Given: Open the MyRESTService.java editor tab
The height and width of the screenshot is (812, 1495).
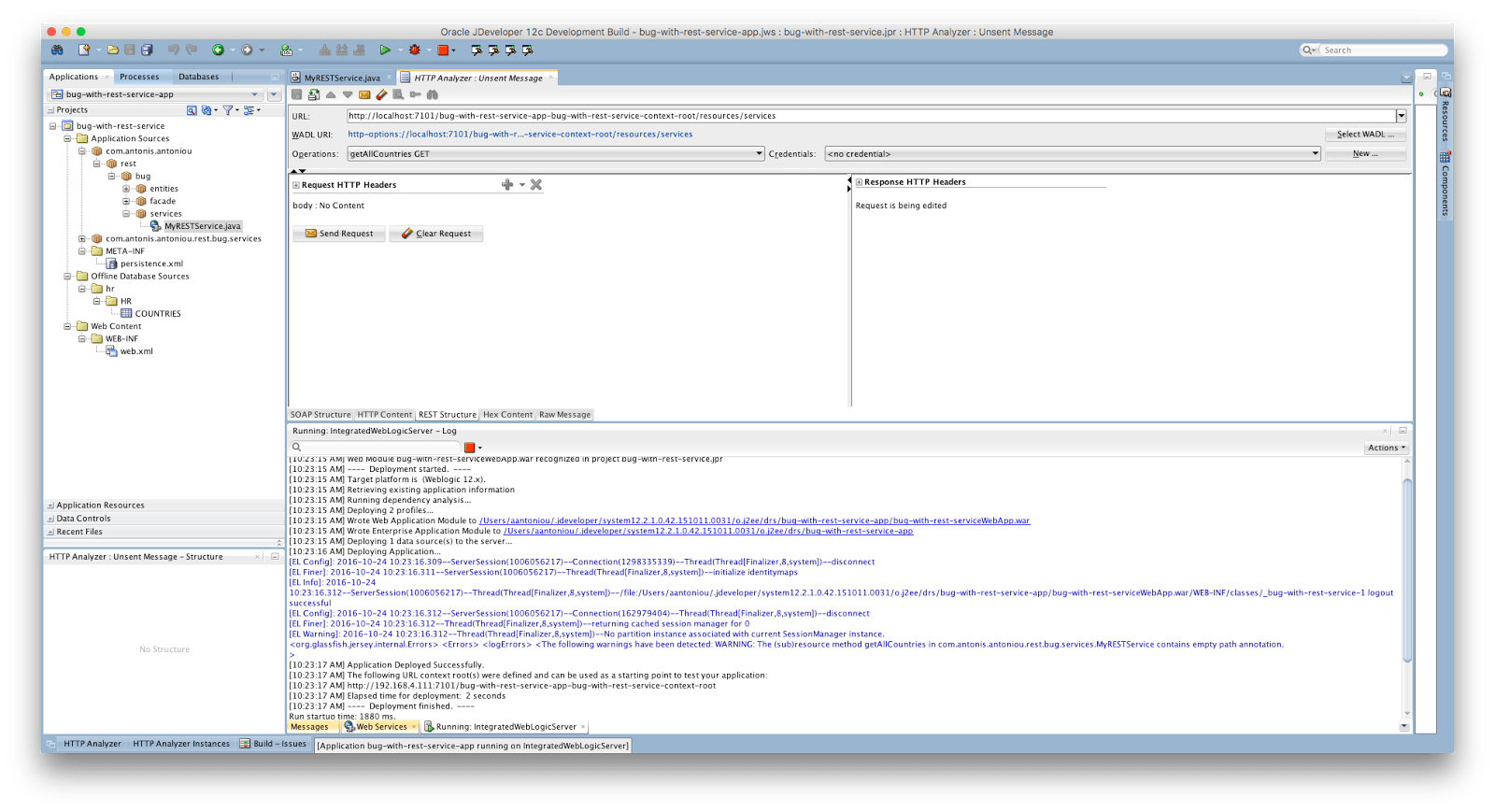Looking at the screenshot, I should click(x=341, y=78).
